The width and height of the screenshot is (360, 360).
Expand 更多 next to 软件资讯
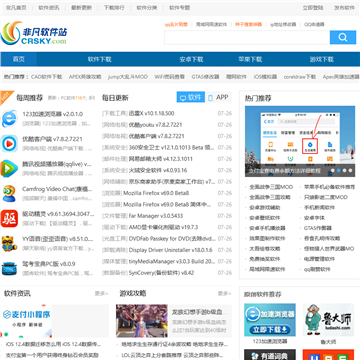(101, 293)
